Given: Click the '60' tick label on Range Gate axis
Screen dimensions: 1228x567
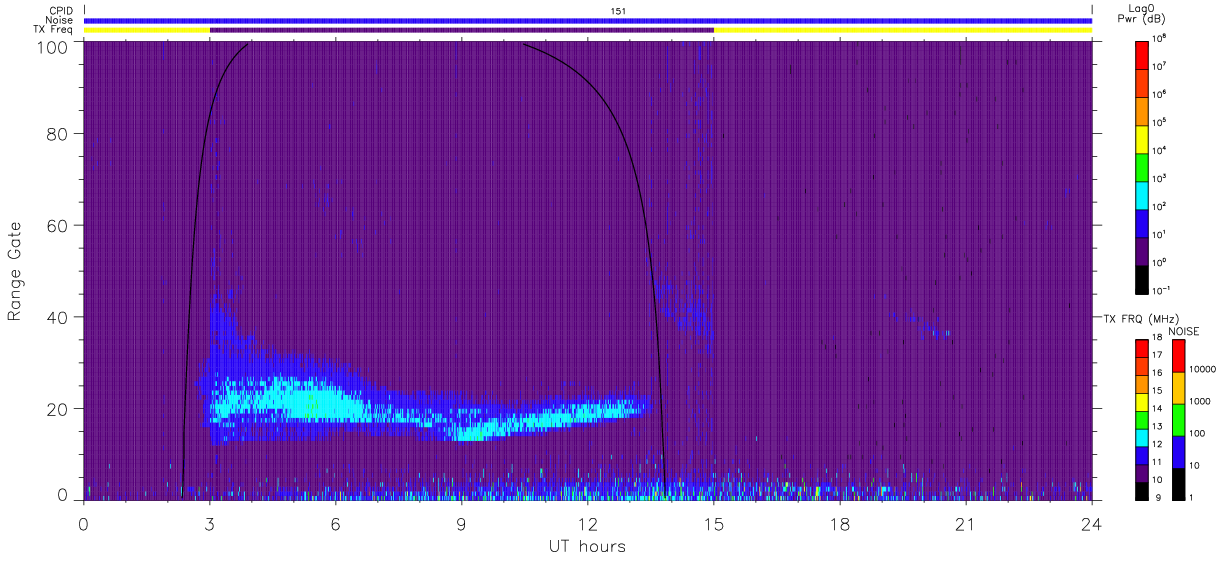Looking at the screenshot, I should (58, 225).
